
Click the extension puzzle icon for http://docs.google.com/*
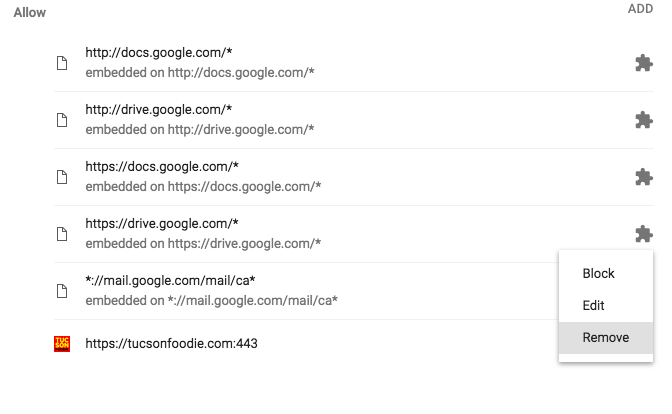click(x=644, y=63)
